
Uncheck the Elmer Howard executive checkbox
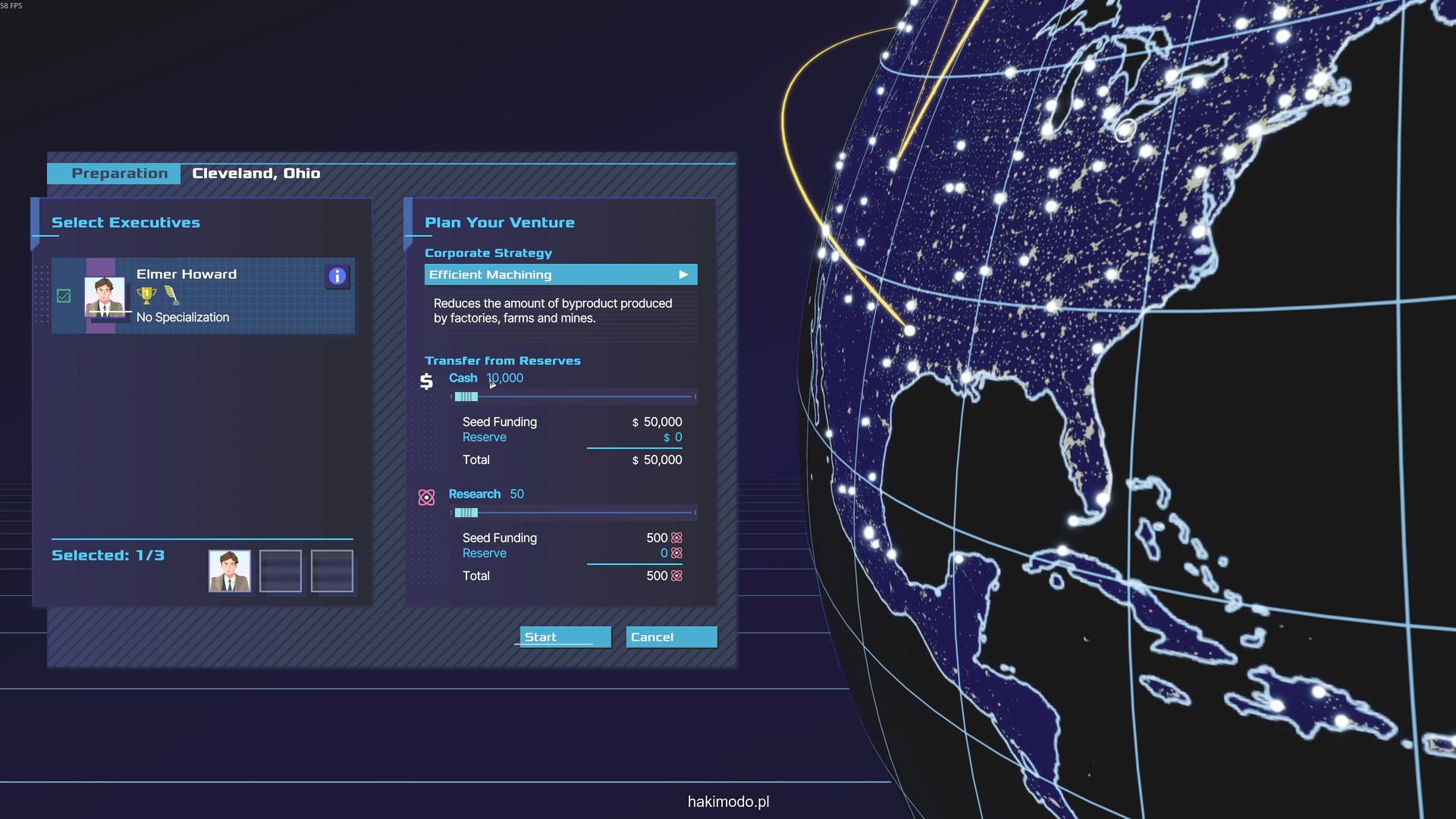[x=64, y=296]
